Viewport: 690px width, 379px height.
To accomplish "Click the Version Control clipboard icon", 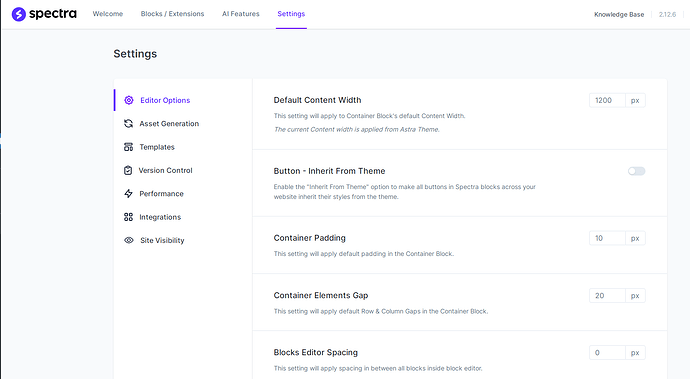I will tap(128, 170).
